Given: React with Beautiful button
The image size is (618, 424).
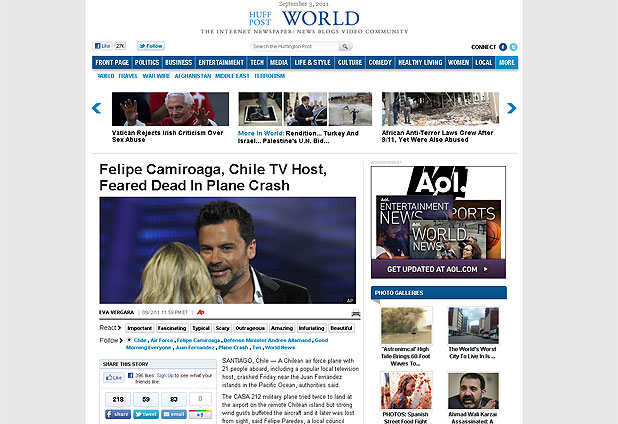Looking at the screenshot, I should [341, 328].
